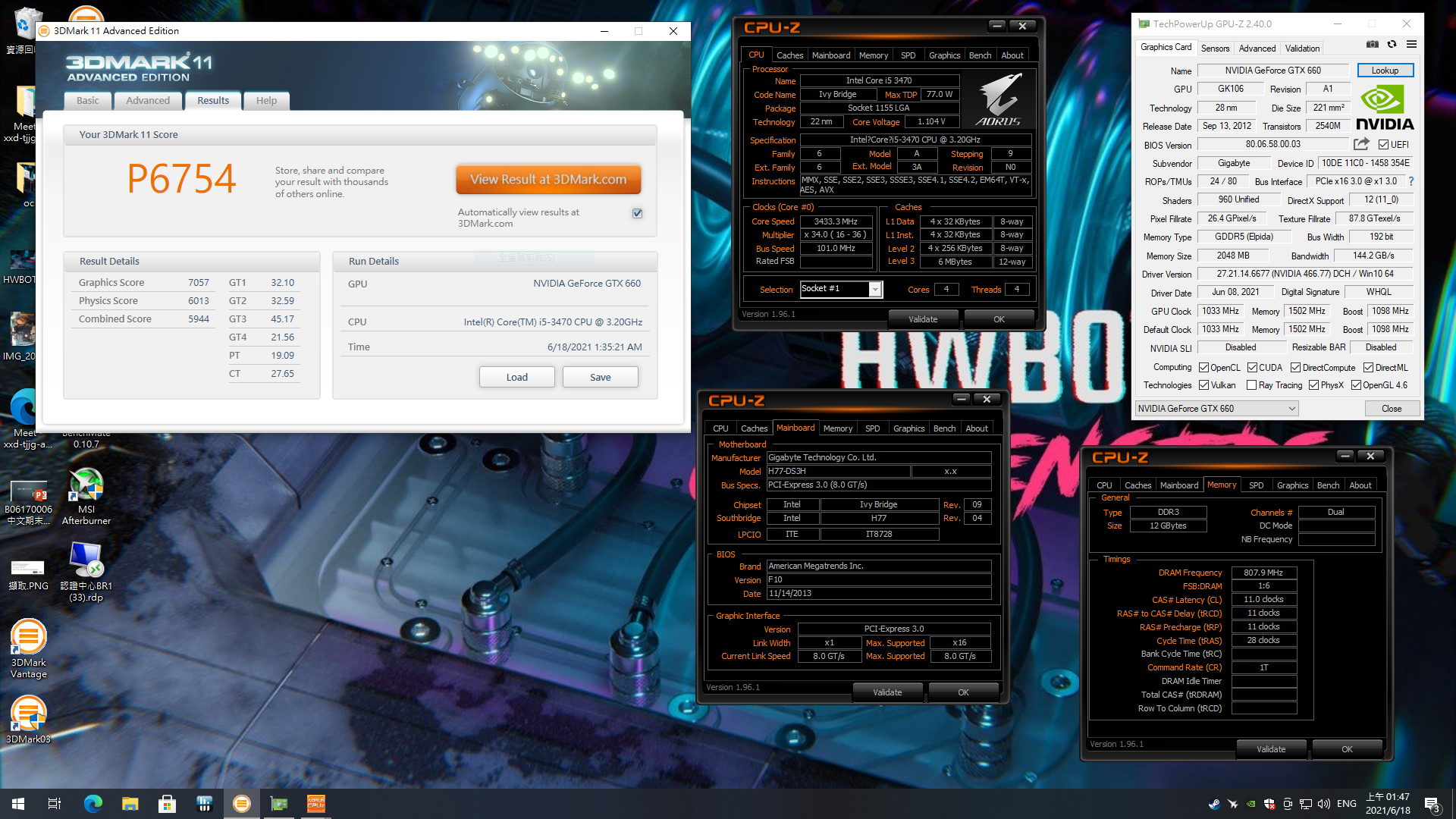The image size is (1456, 819).
Task: Click the Steam tray icon
Action: [1214, 804]
